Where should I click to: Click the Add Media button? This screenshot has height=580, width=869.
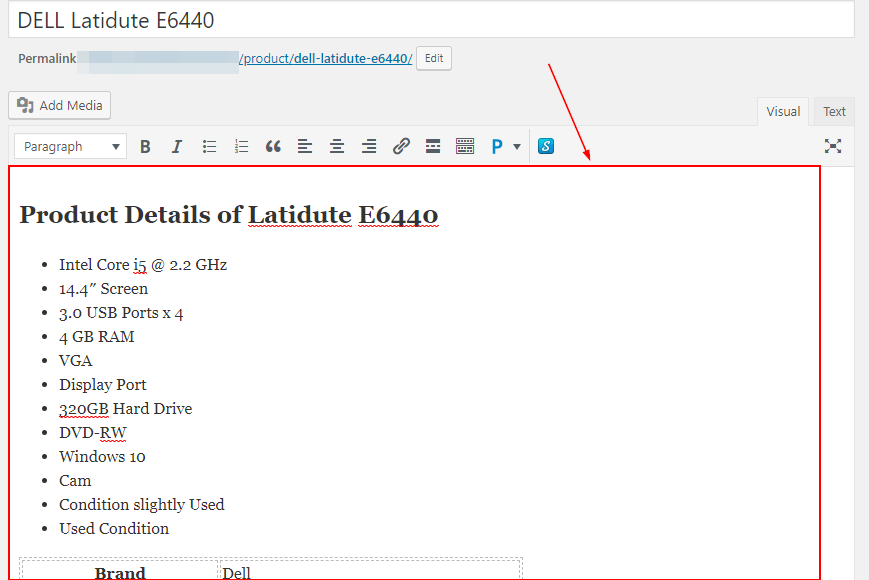click(59, 105)
